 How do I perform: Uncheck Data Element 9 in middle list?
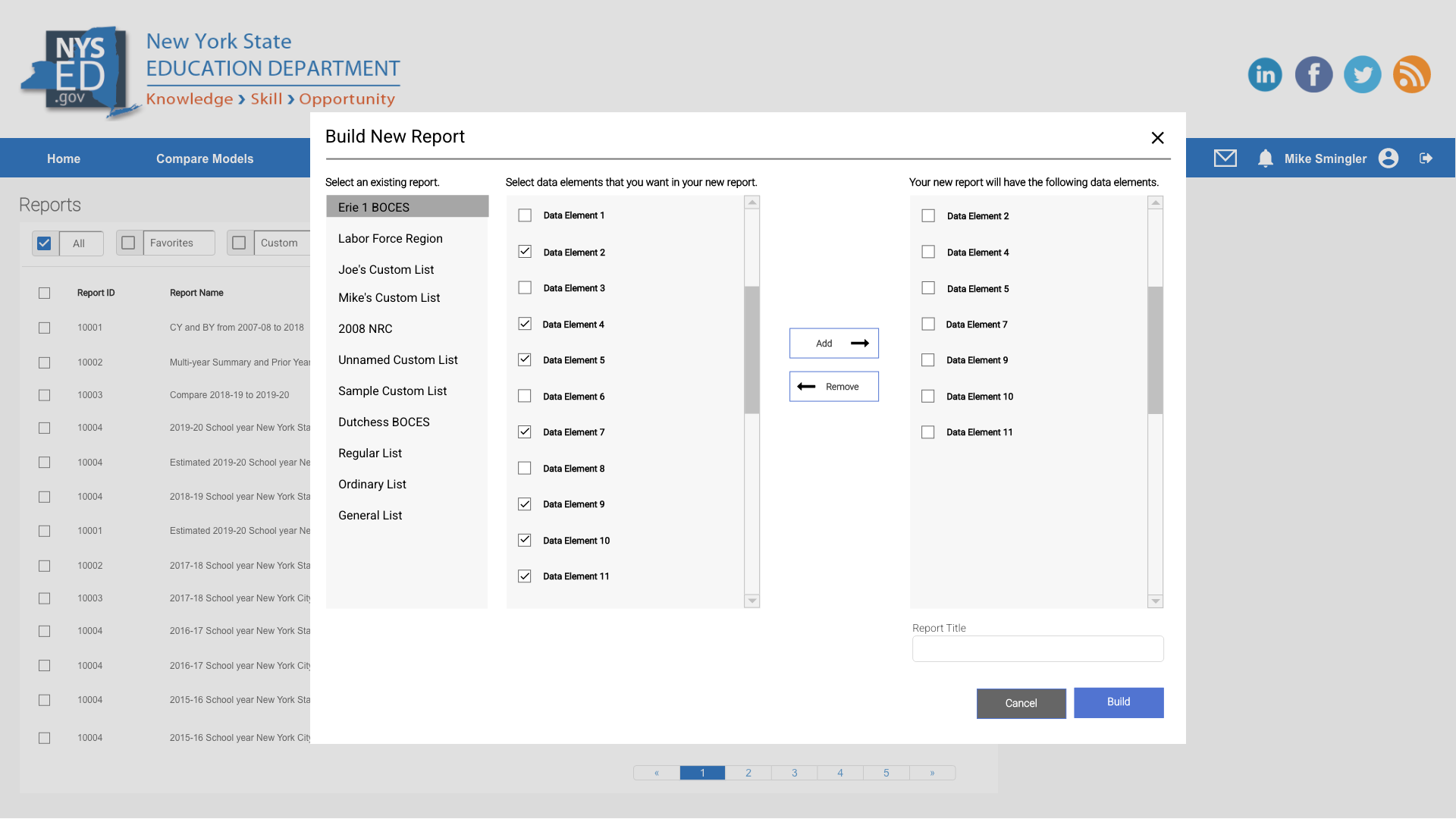(x=525, y=504)
